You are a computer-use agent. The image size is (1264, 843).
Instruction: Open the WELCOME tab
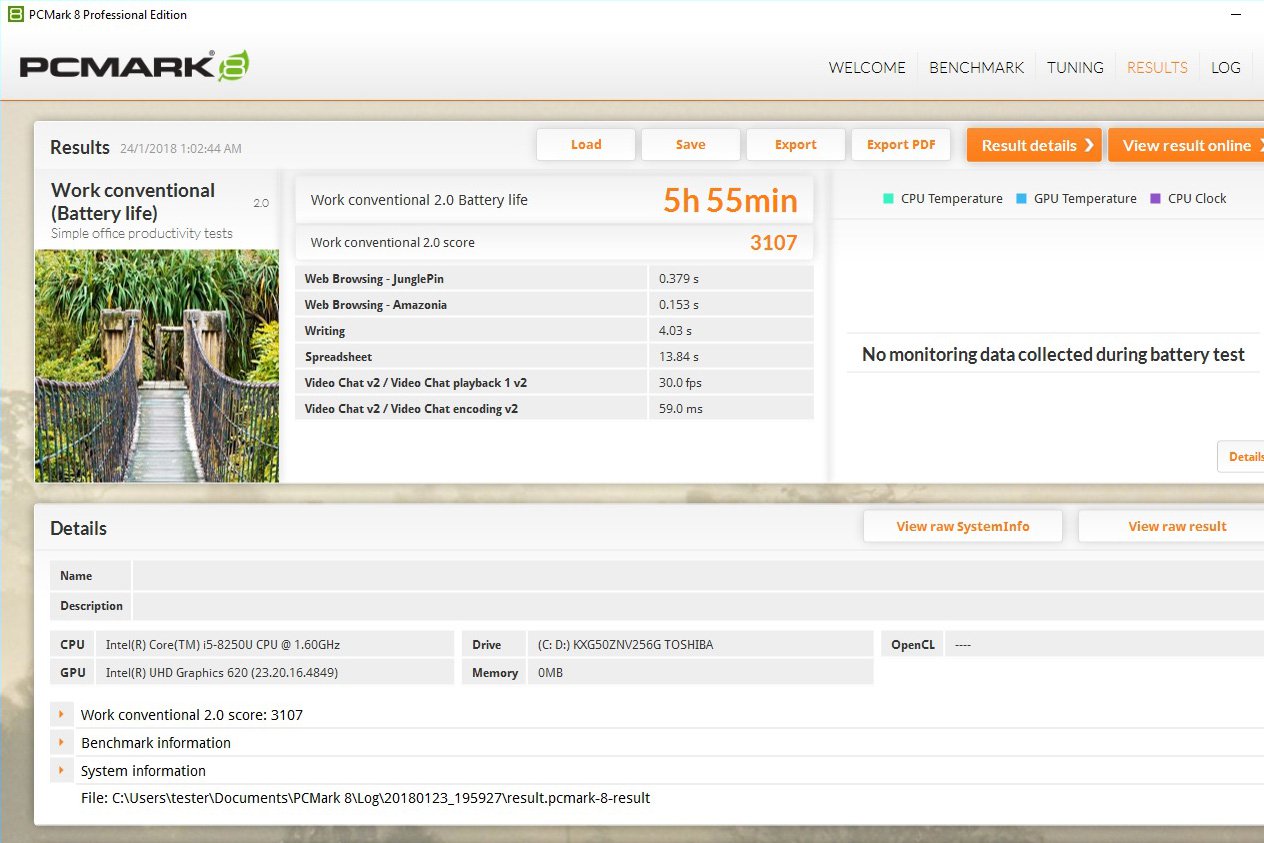point(867,68)
